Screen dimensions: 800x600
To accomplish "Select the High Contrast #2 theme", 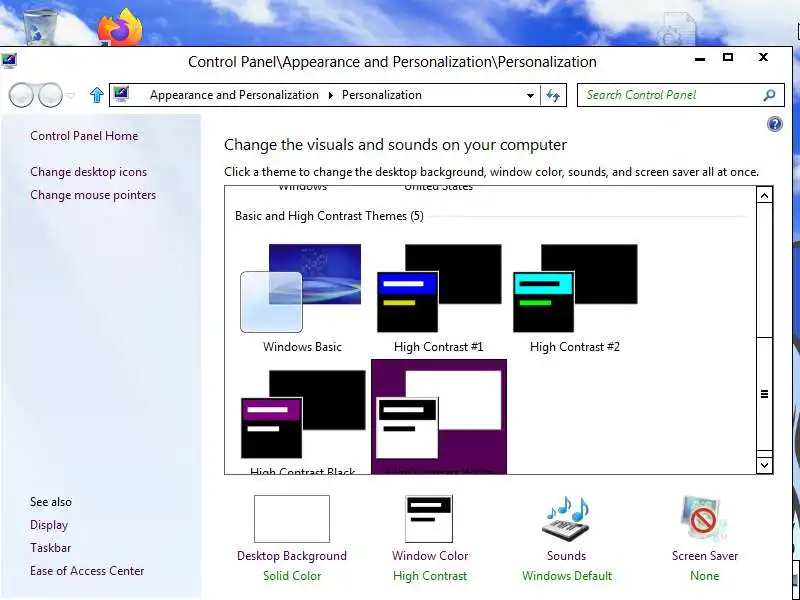I will [574, 298].
